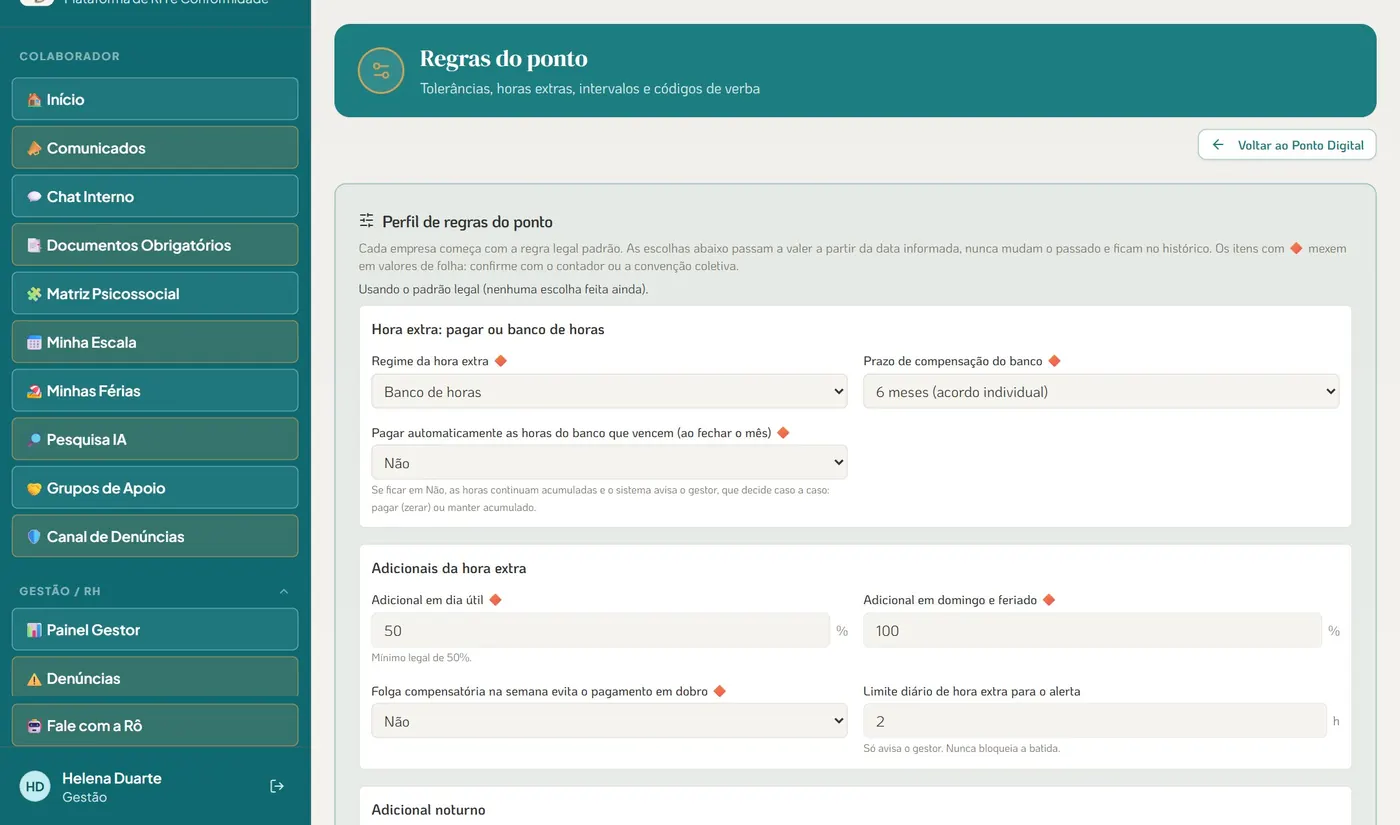Click the text "Mínimo legal de 50%."
The height and width of the screenshot is (825, 1400).
pyautogui.click(x=421, y=658)
